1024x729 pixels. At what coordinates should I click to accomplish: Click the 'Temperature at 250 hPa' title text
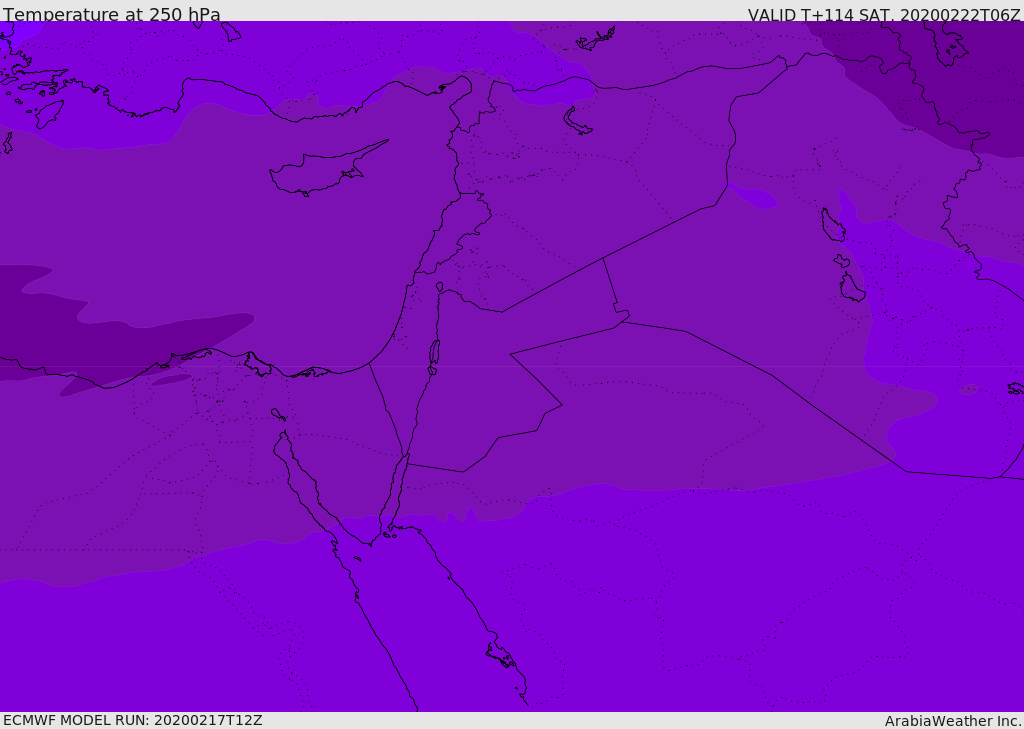pyautogui.click(x=112, y=14)
